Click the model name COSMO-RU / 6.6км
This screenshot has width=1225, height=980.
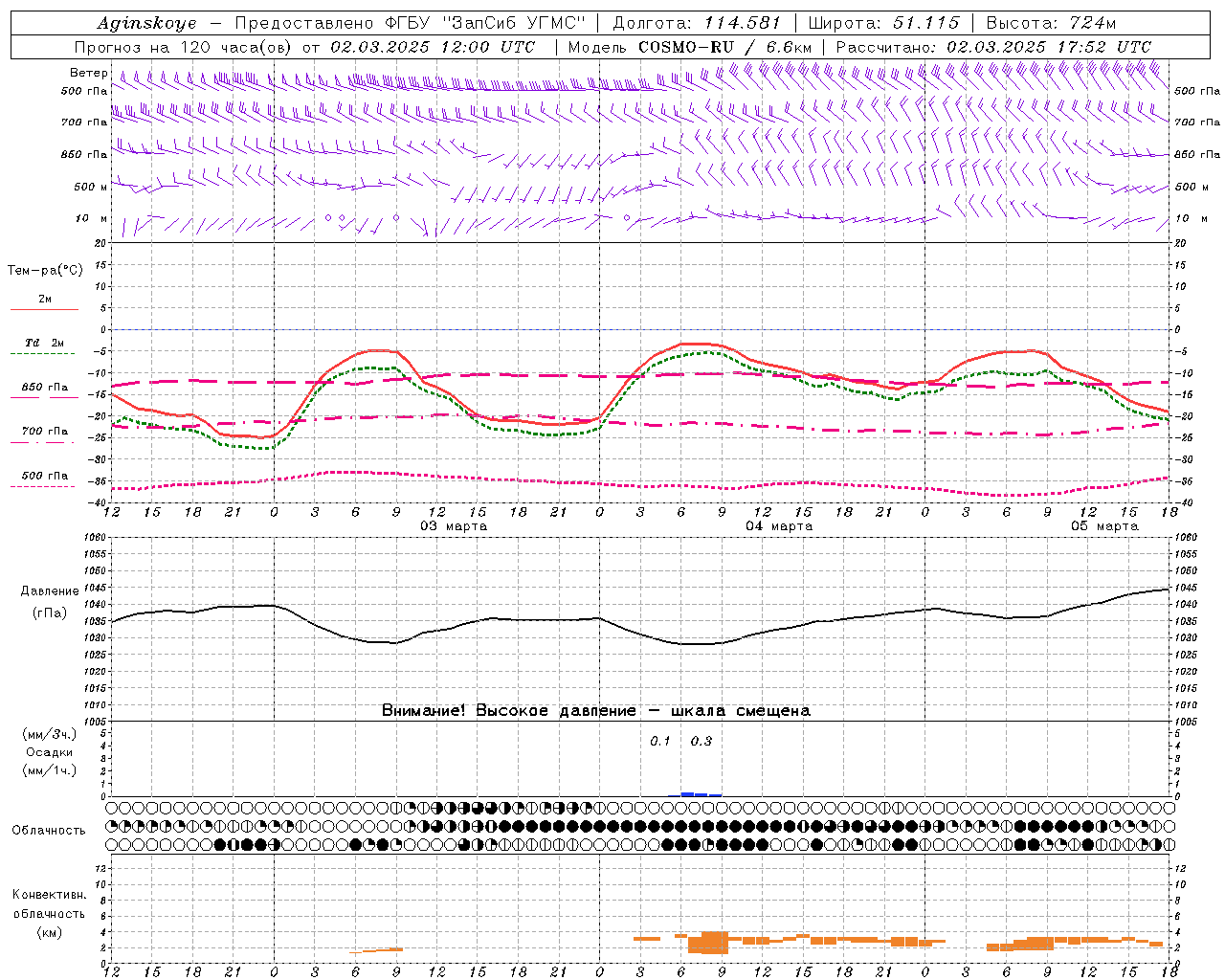click(725, 47)
